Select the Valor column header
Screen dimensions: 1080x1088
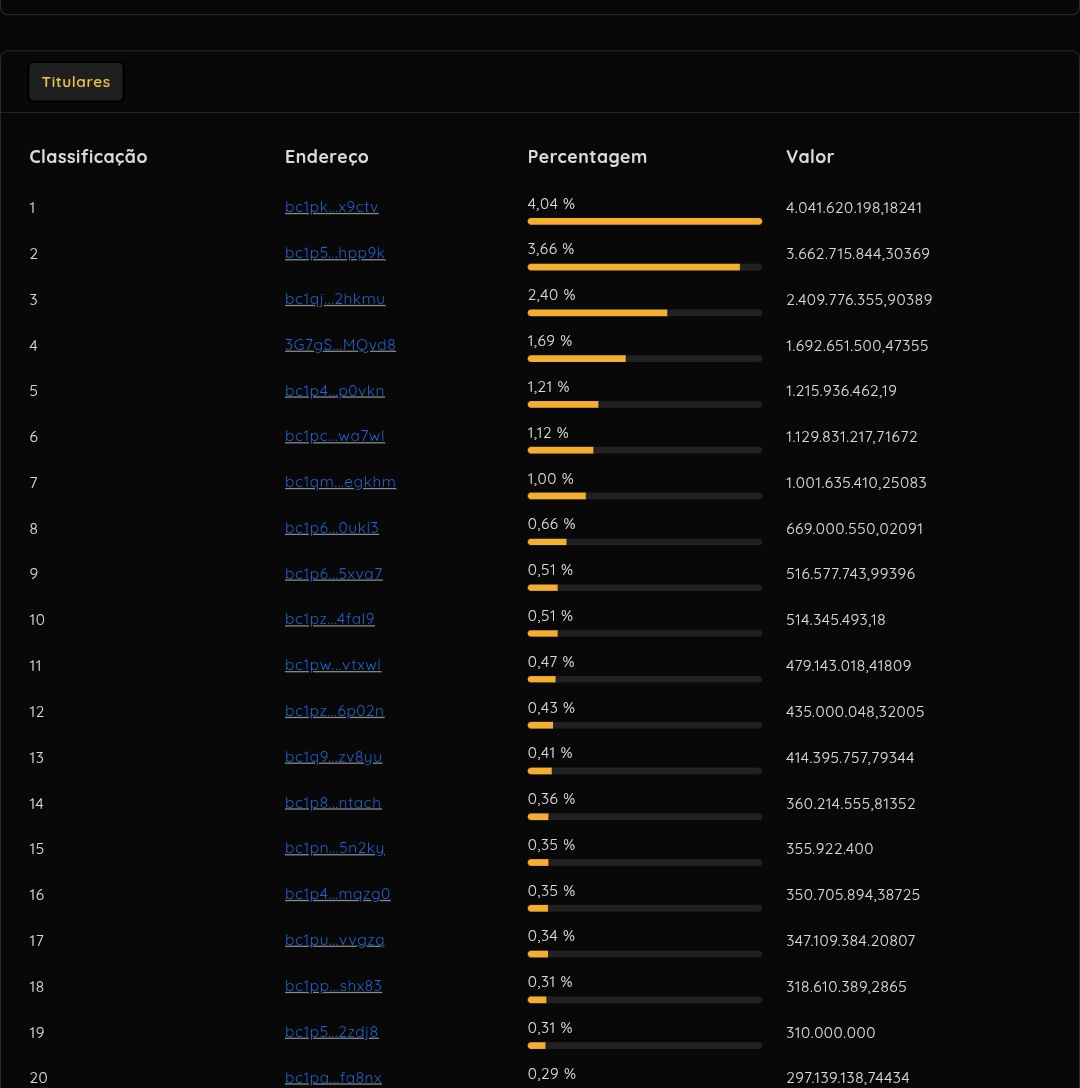coord(810,157)
